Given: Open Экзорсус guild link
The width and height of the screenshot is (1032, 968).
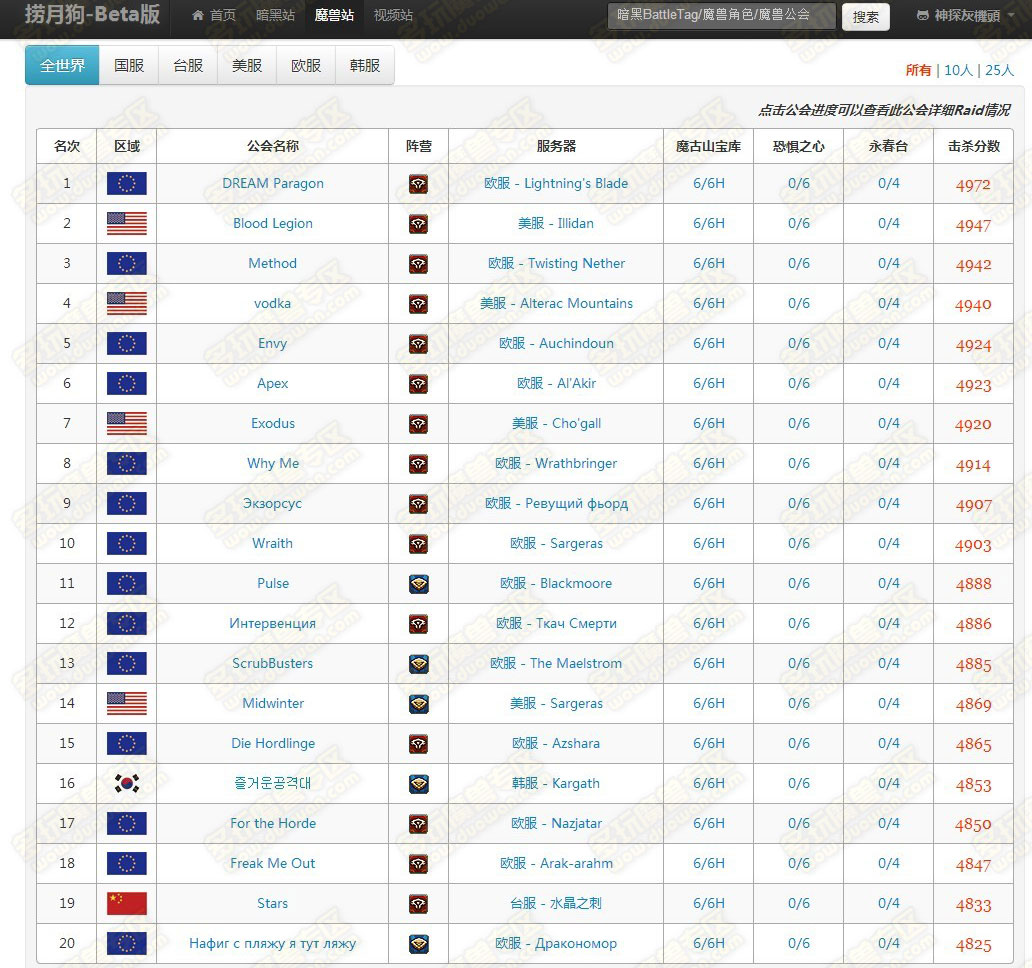Looking at the screenshot, I should click(x=272, y=503).
